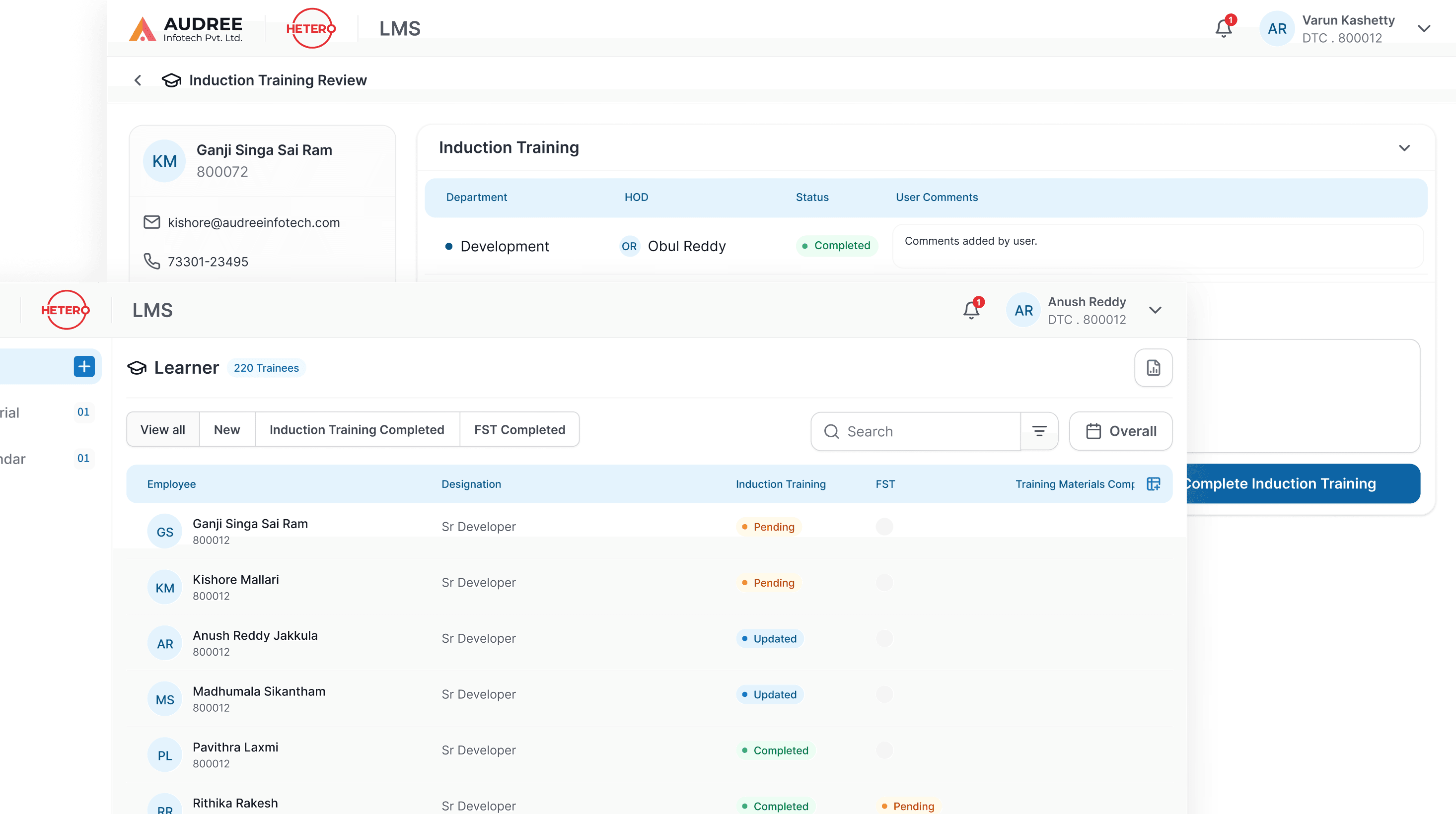Image resolution: width=1456 pixels, height=814 pixels.
Task: Enable the FST toggle for Ganji Singa Sai Ram
Action: [x=885, y=527]
